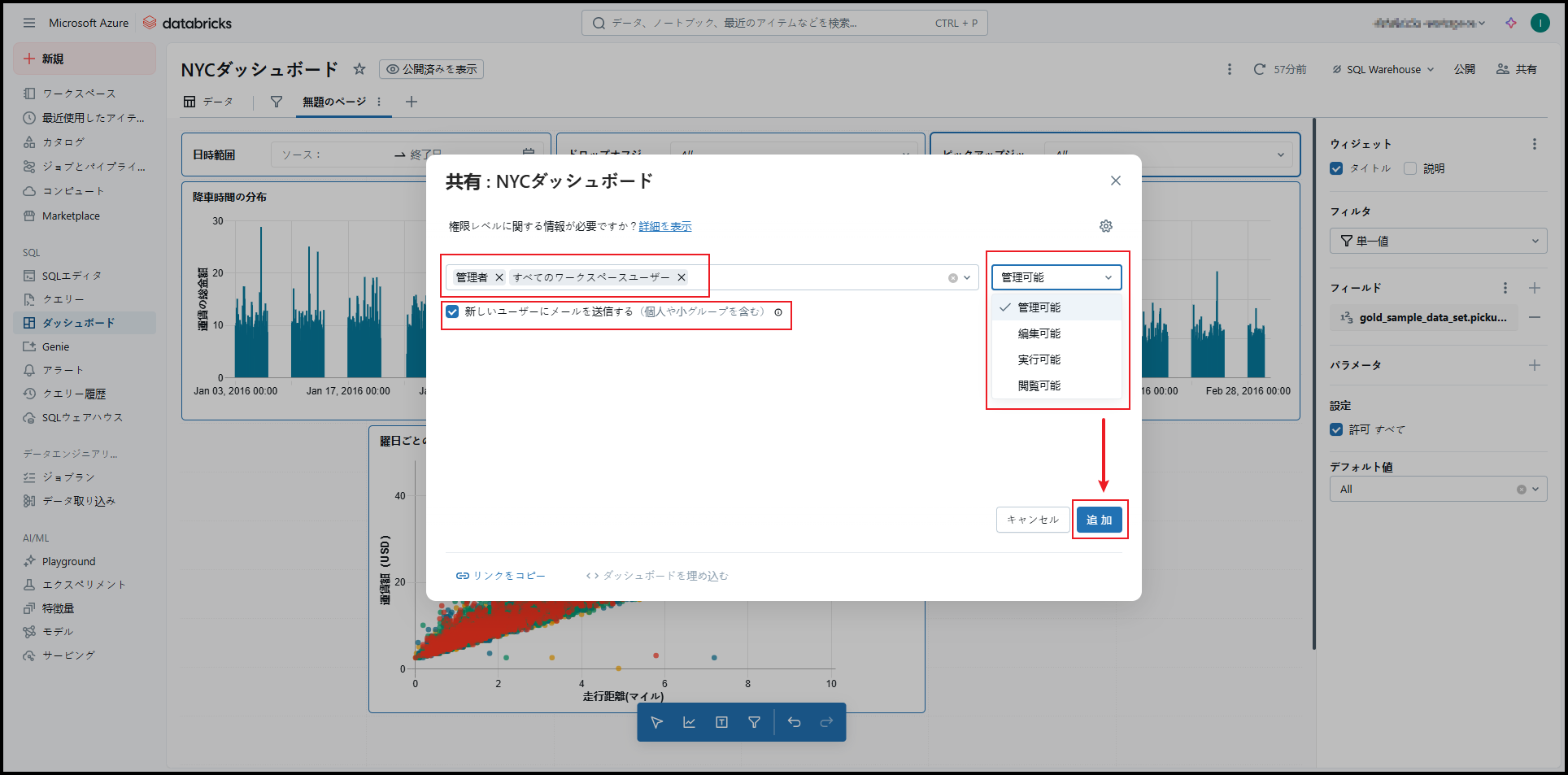Open the permission level dropdown
Screen dimensions: 1568x775
click(x=1056, y=277)
